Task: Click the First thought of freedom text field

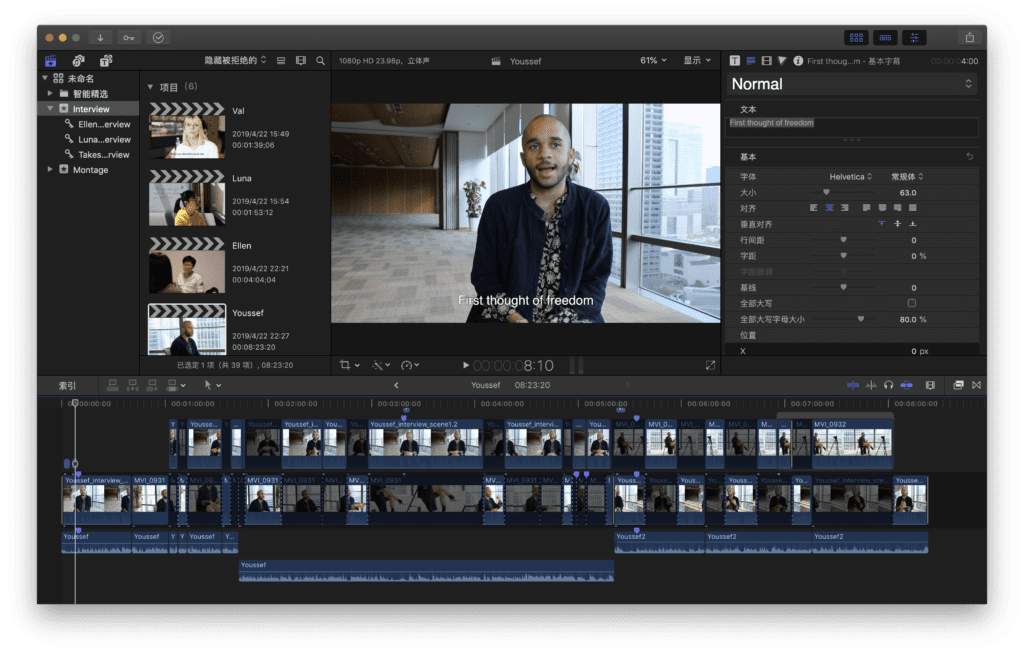Action: click(x=852, y=127)
